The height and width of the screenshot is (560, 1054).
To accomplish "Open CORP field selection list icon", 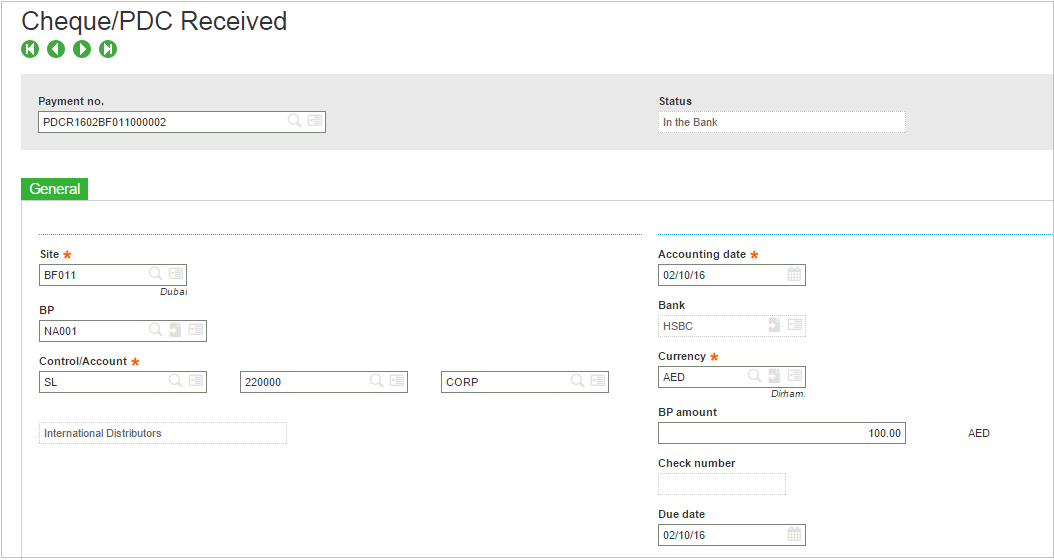I will tap(598, 381).
